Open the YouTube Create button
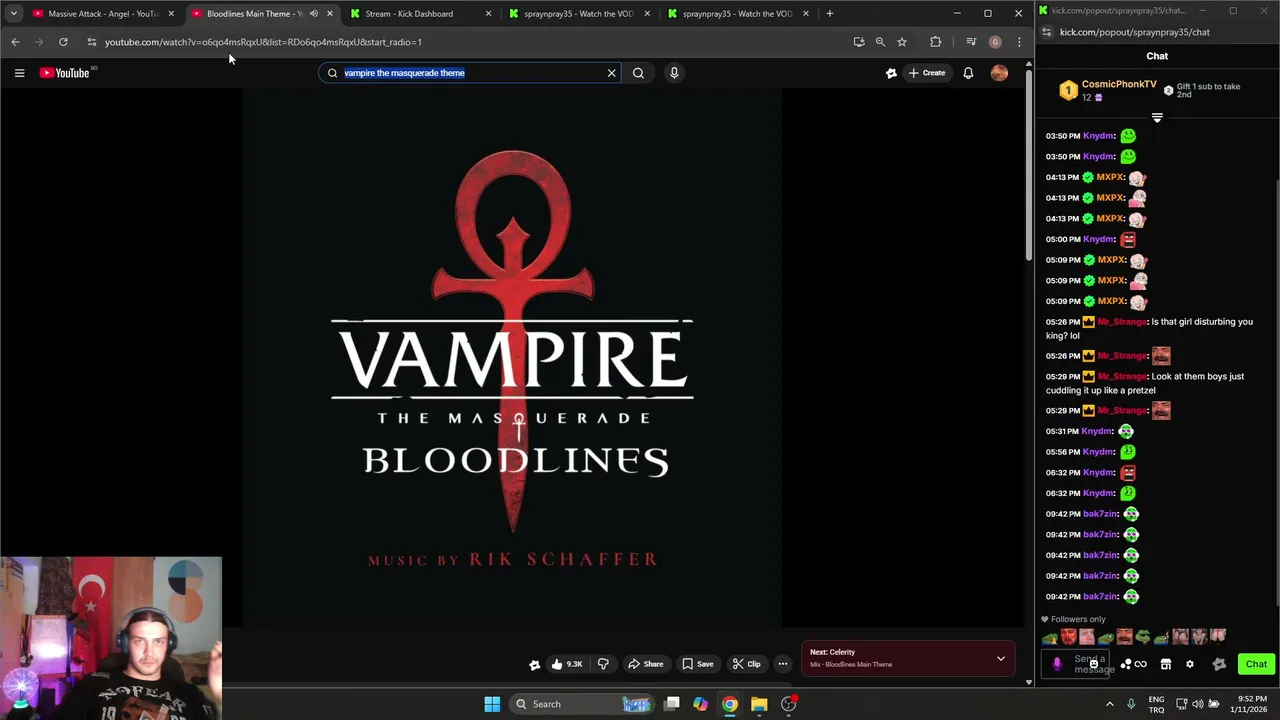 (x=927, y=73)
